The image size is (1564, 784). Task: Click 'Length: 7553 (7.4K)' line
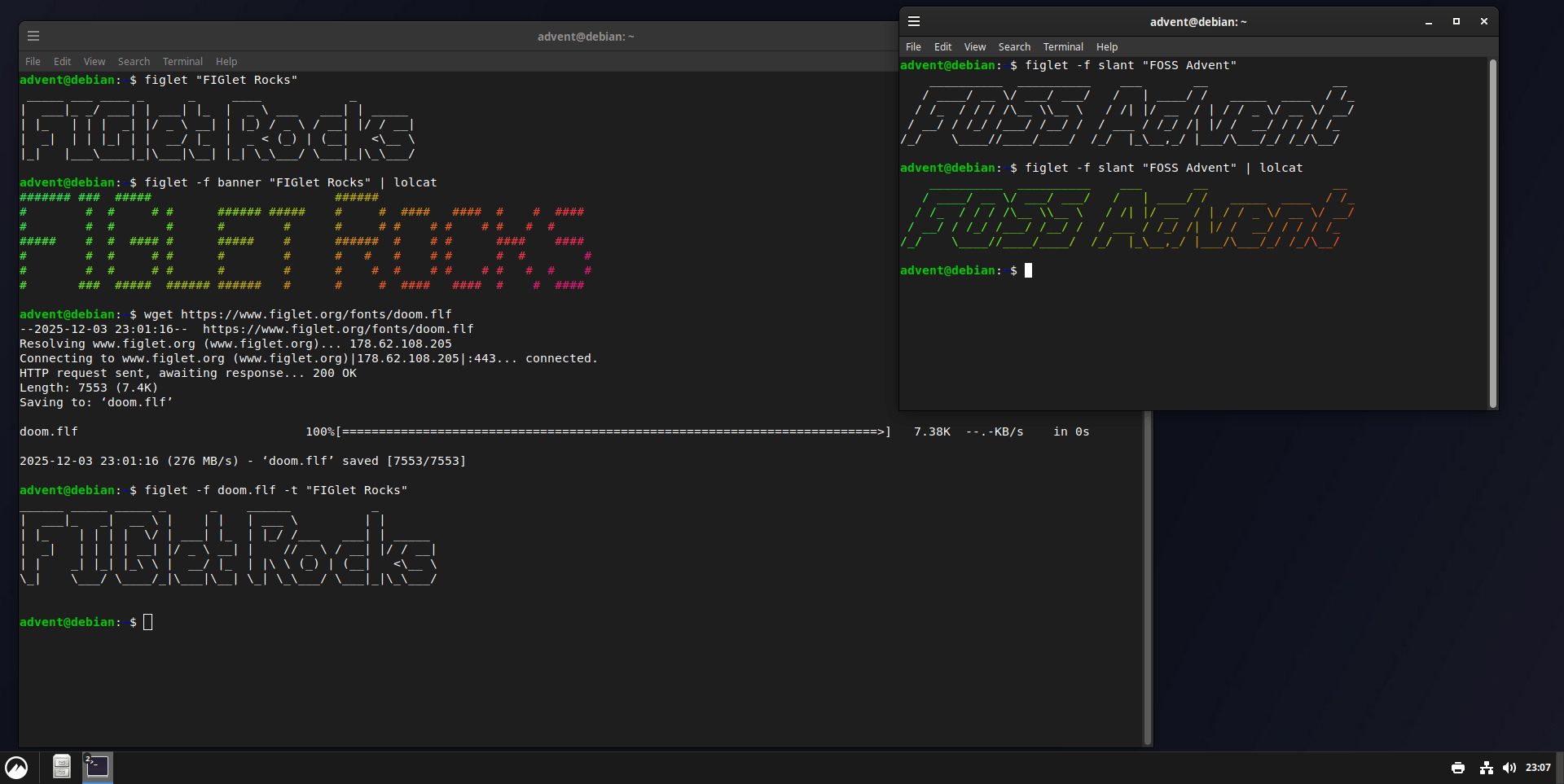(x=89, y=388)
